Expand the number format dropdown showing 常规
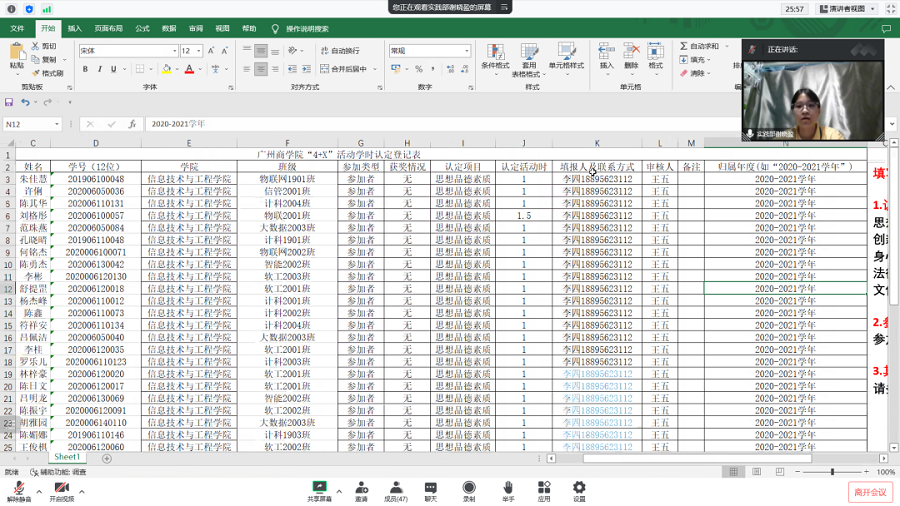900x506 pixels. (x=466, y=51)
